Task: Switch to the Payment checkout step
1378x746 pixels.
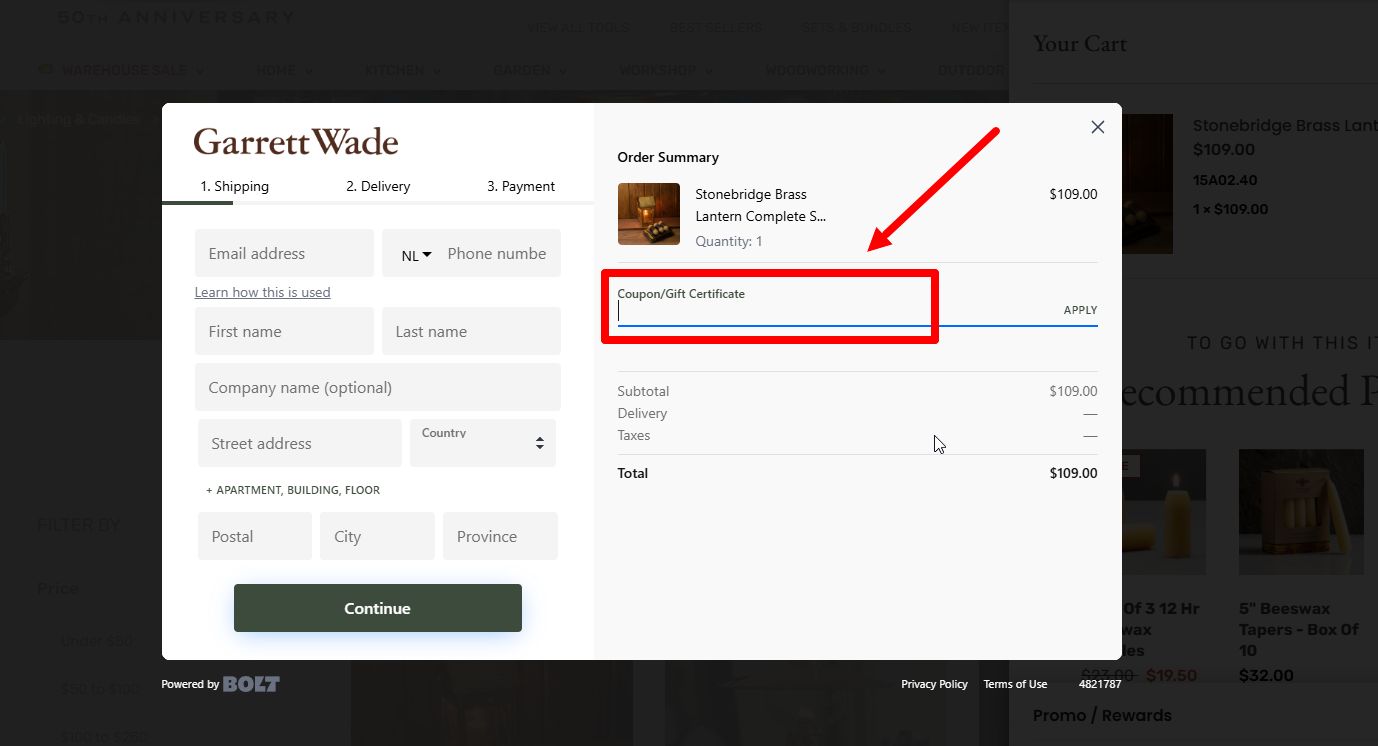Action: pyautogui.click(x=520, y=186)
